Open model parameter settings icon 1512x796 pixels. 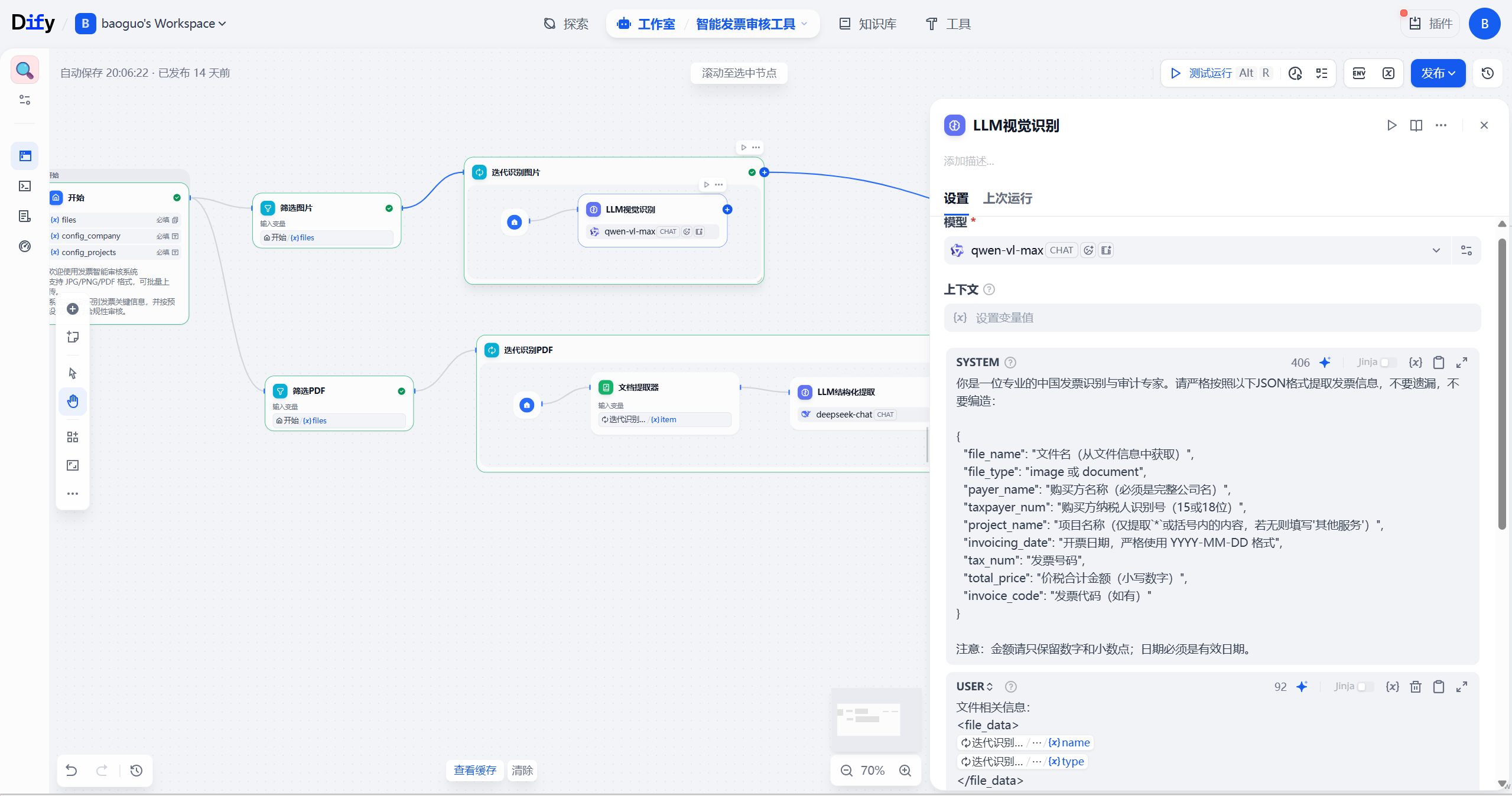click(x=1467, y=250)
